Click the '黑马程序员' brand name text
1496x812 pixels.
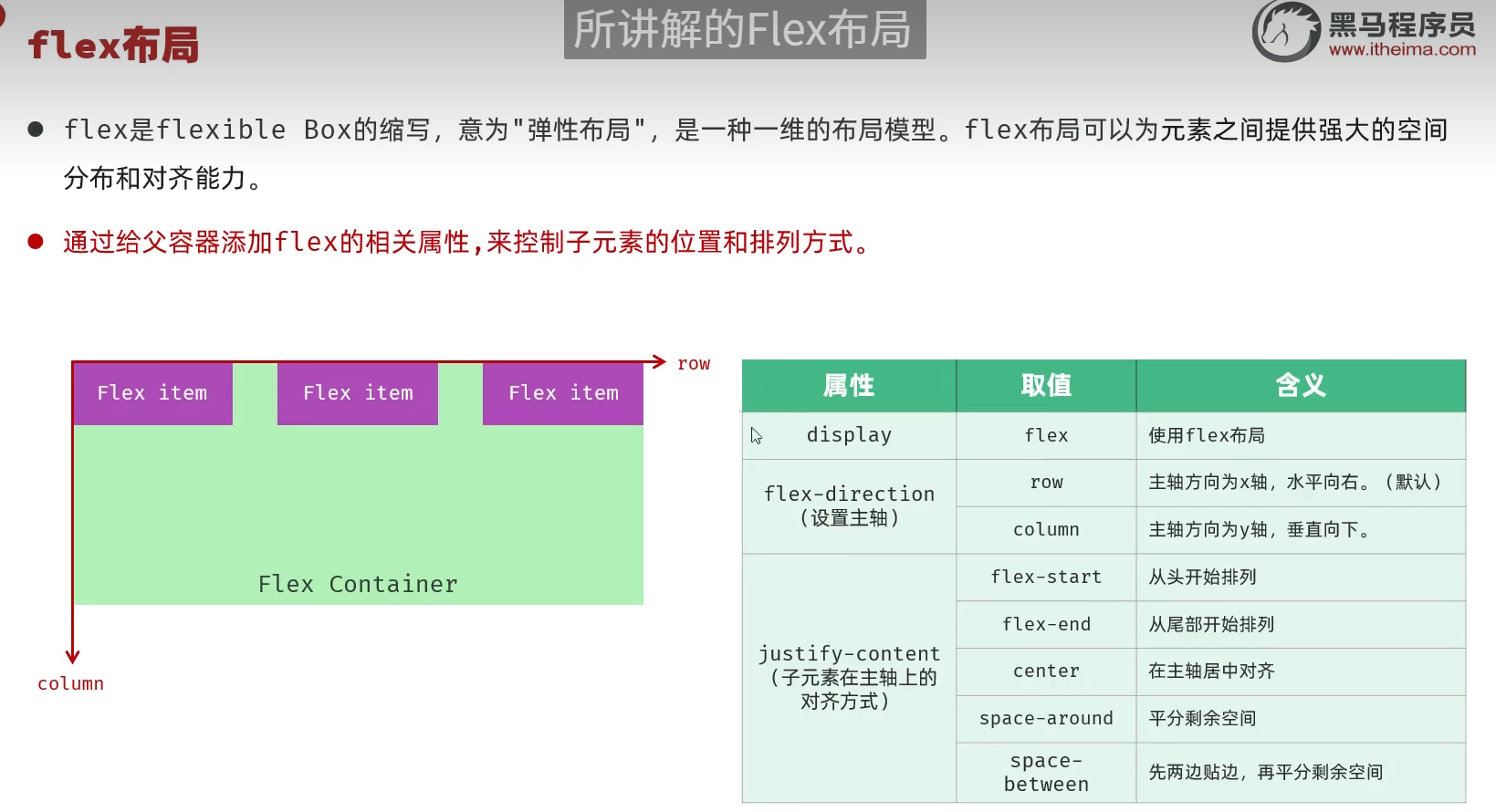pos(1402,25)
